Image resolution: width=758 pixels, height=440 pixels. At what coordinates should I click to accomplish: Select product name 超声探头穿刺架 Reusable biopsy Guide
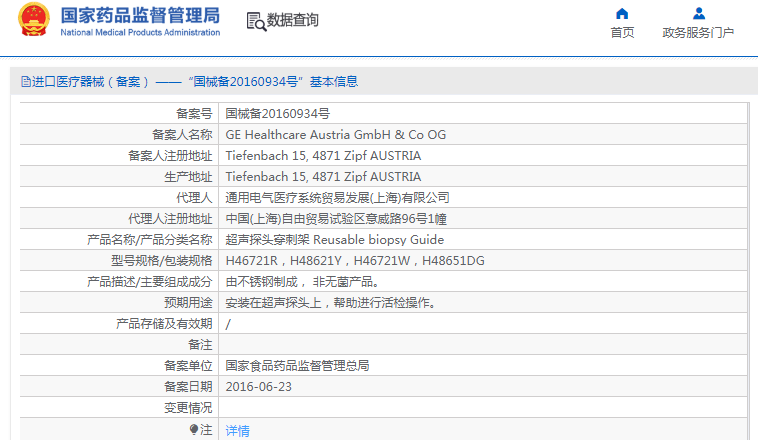(335, 240)
